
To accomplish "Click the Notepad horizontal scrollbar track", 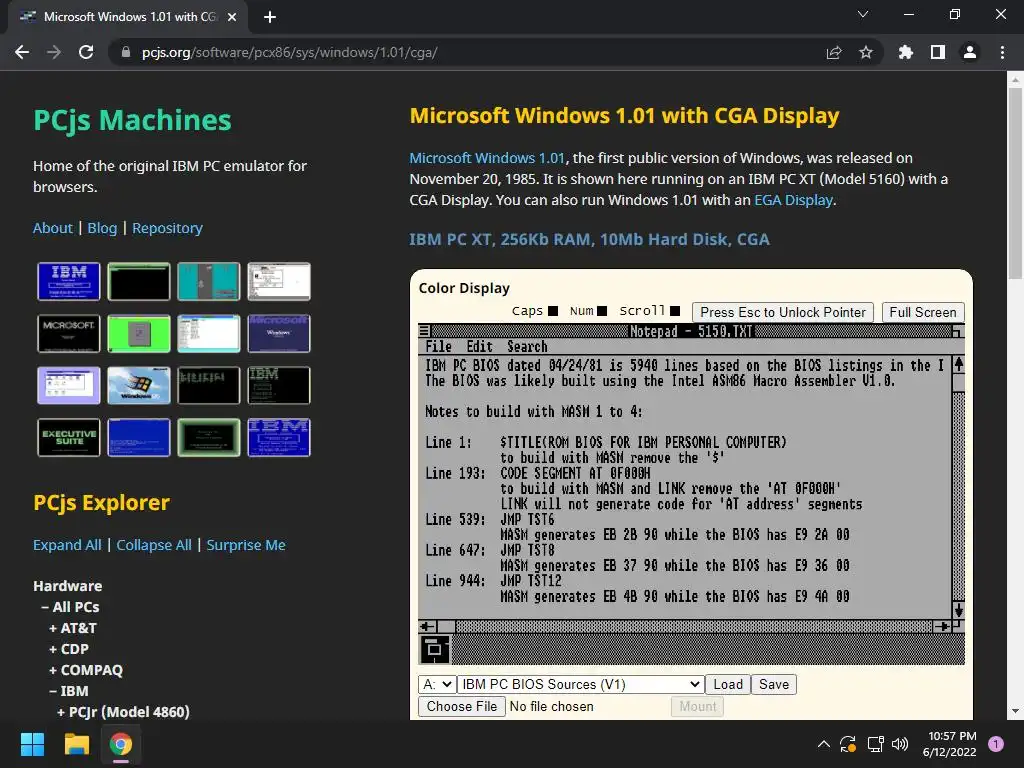I will click(694, 626).
